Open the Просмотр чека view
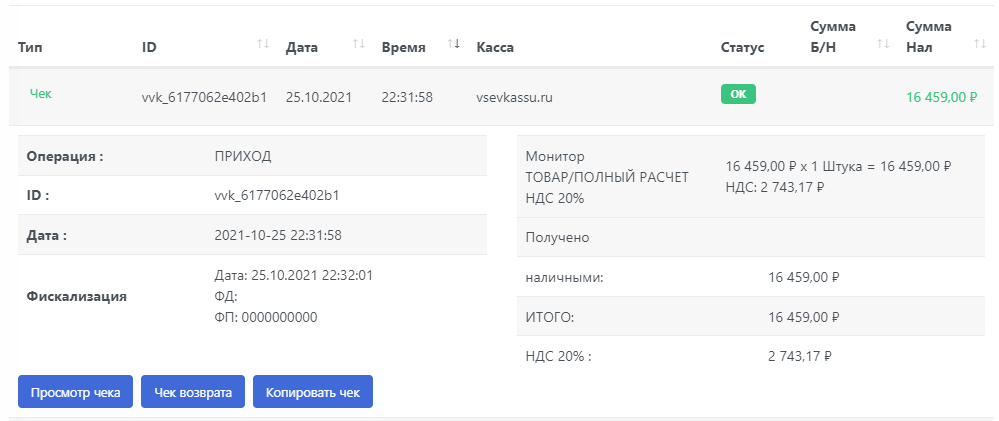This screenshot has width=999, height=421. tap(76, 392)
